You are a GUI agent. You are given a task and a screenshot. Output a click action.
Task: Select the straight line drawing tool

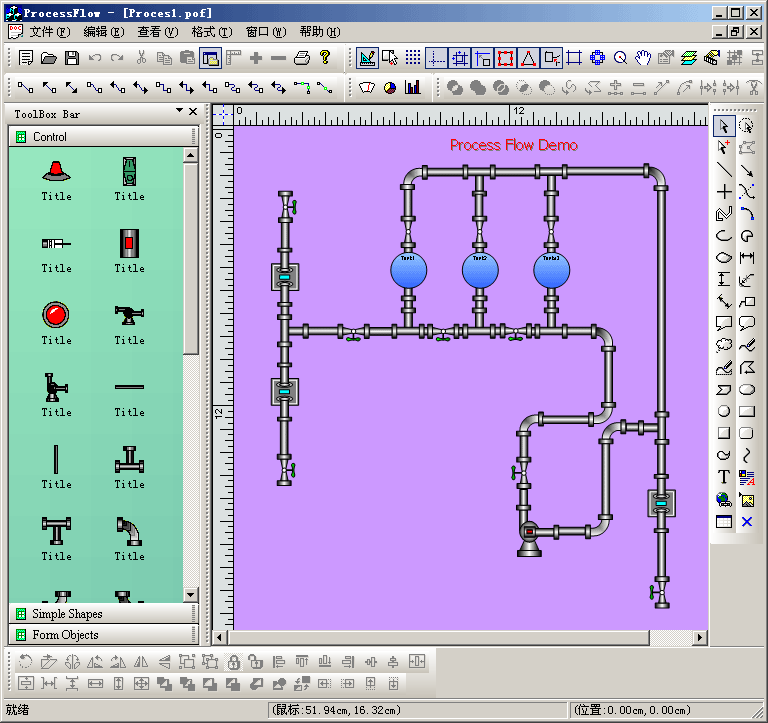(x=724, y=169)
